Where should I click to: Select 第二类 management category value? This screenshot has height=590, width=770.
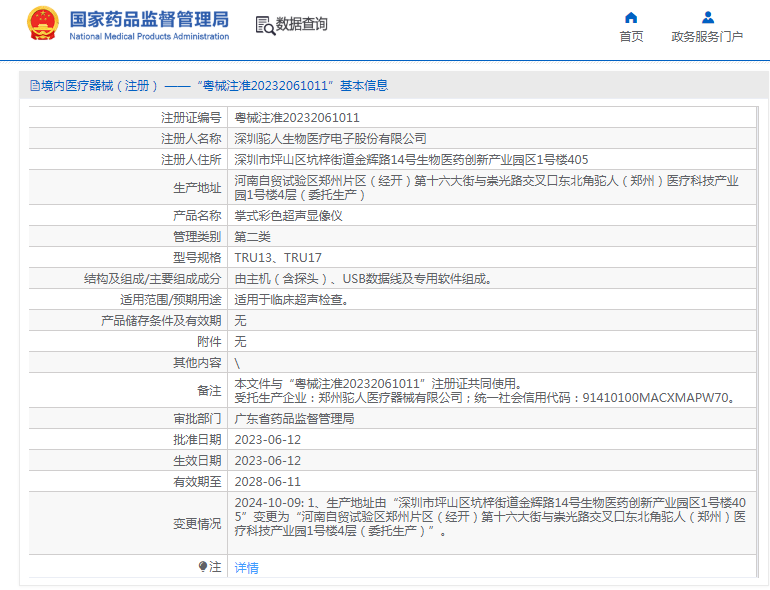(252, 237)
